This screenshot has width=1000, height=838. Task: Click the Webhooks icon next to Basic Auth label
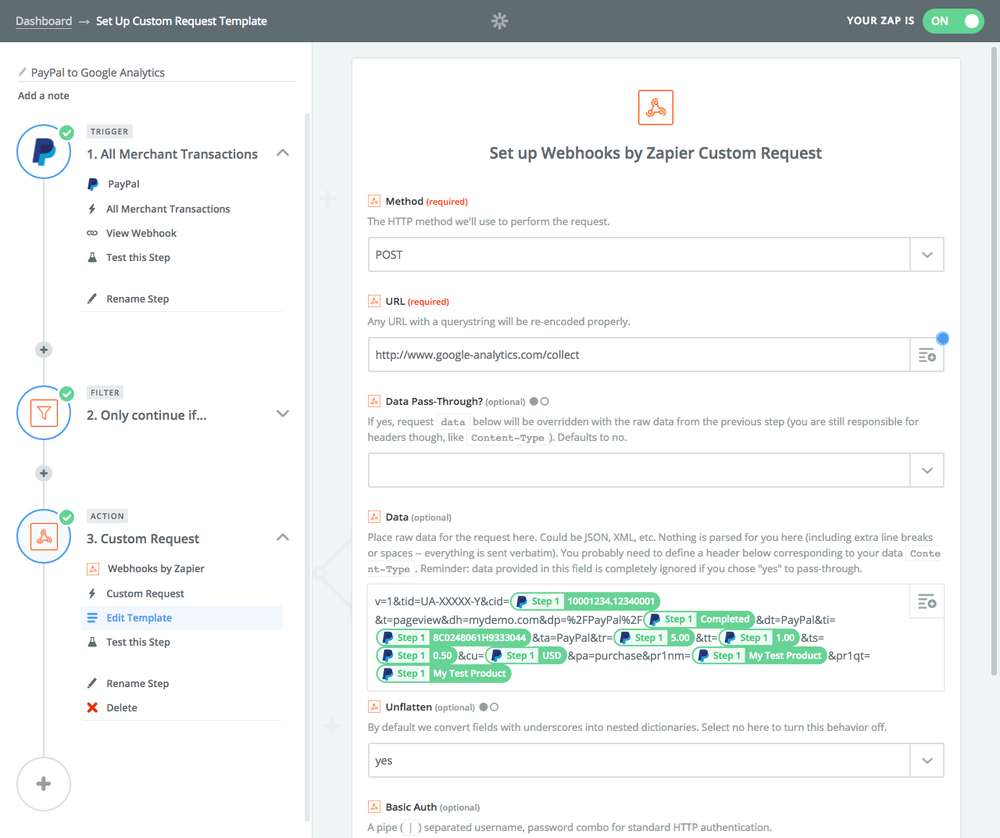pyautogui.click(x=374, y=807)
